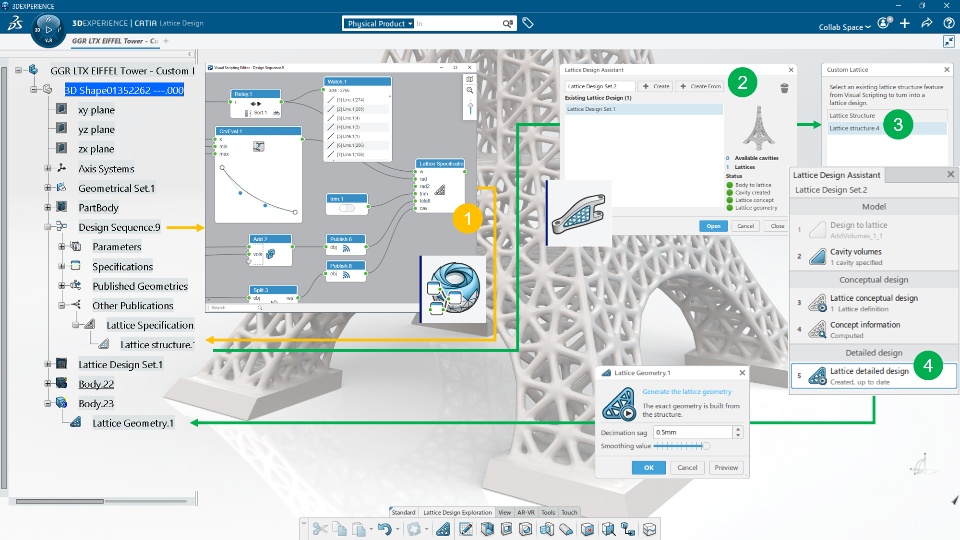Collapse the Other Publications node

point(62,306)
